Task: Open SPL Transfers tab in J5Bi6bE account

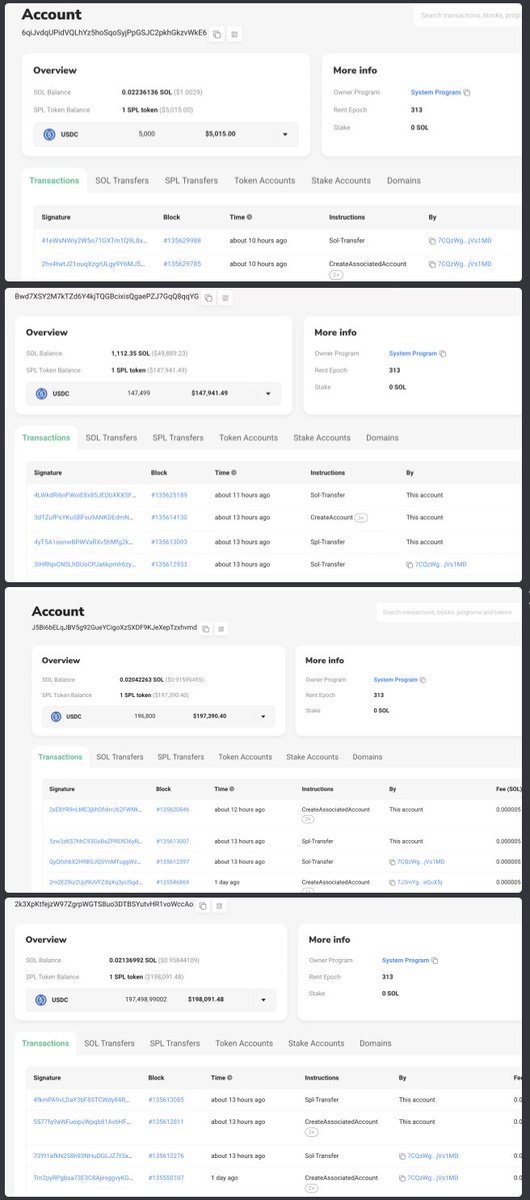Action: click(x=180, y=757)
